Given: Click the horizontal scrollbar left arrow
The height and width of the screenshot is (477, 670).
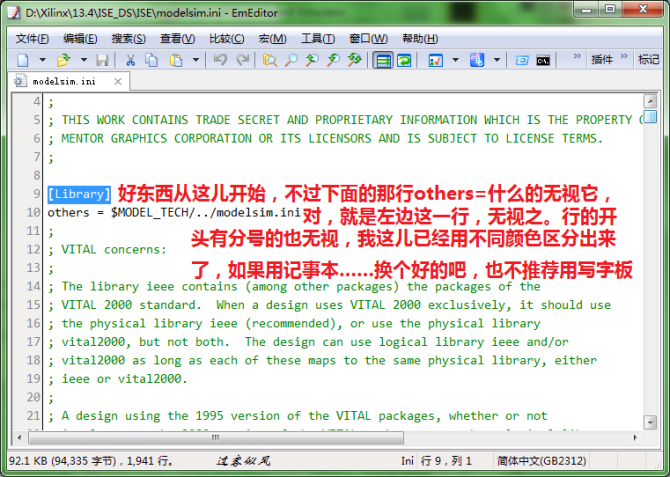Looking at the screenshot, I should click(19, 438).
